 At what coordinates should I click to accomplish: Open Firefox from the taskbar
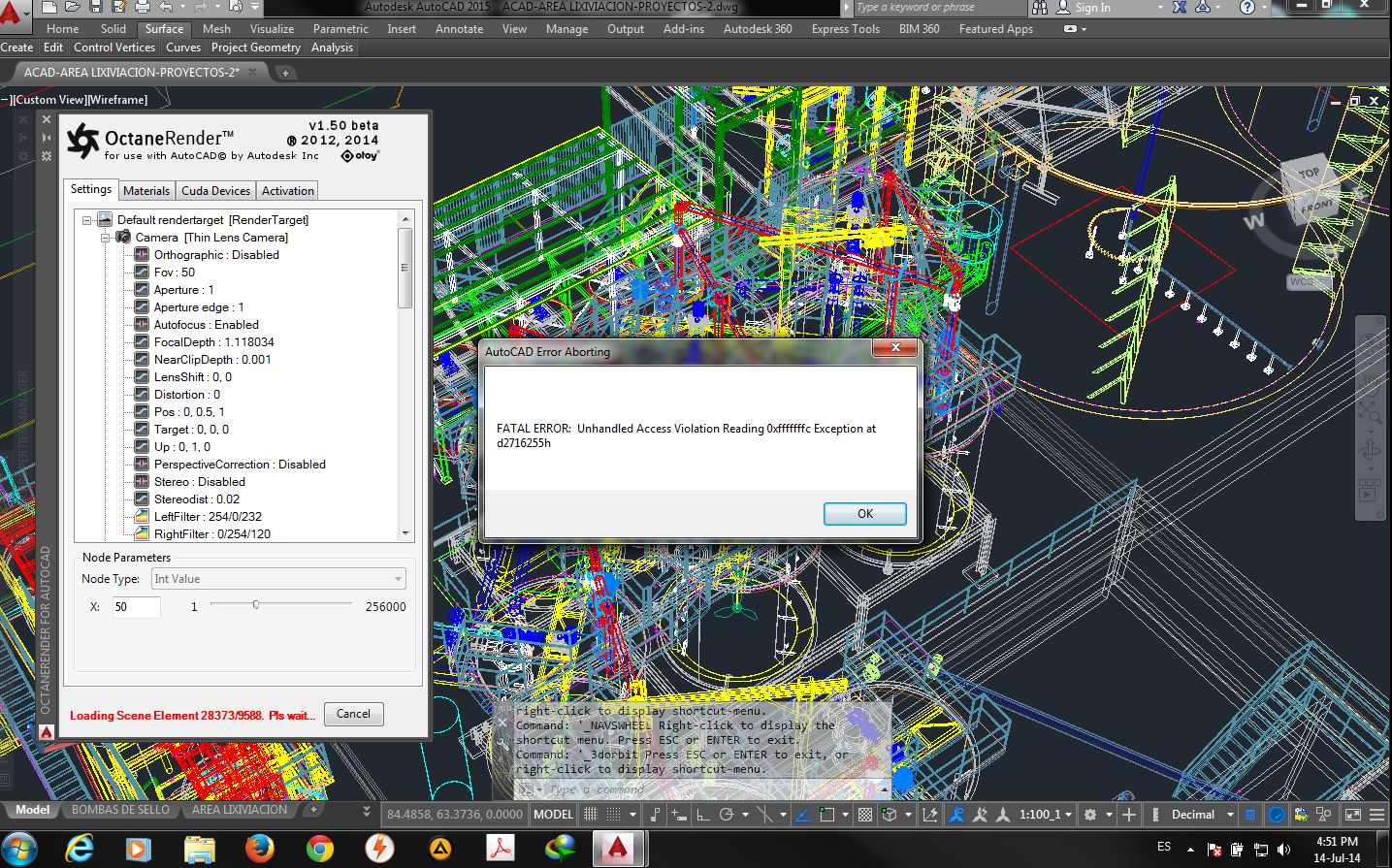tap(259, 850)
